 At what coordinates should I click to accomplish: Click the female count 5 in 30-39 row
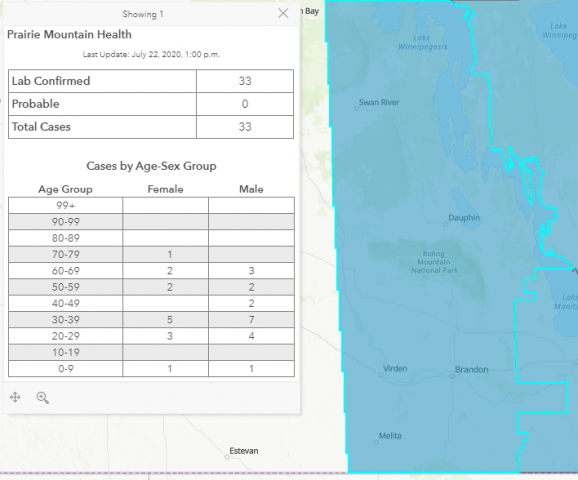(170, 320)
